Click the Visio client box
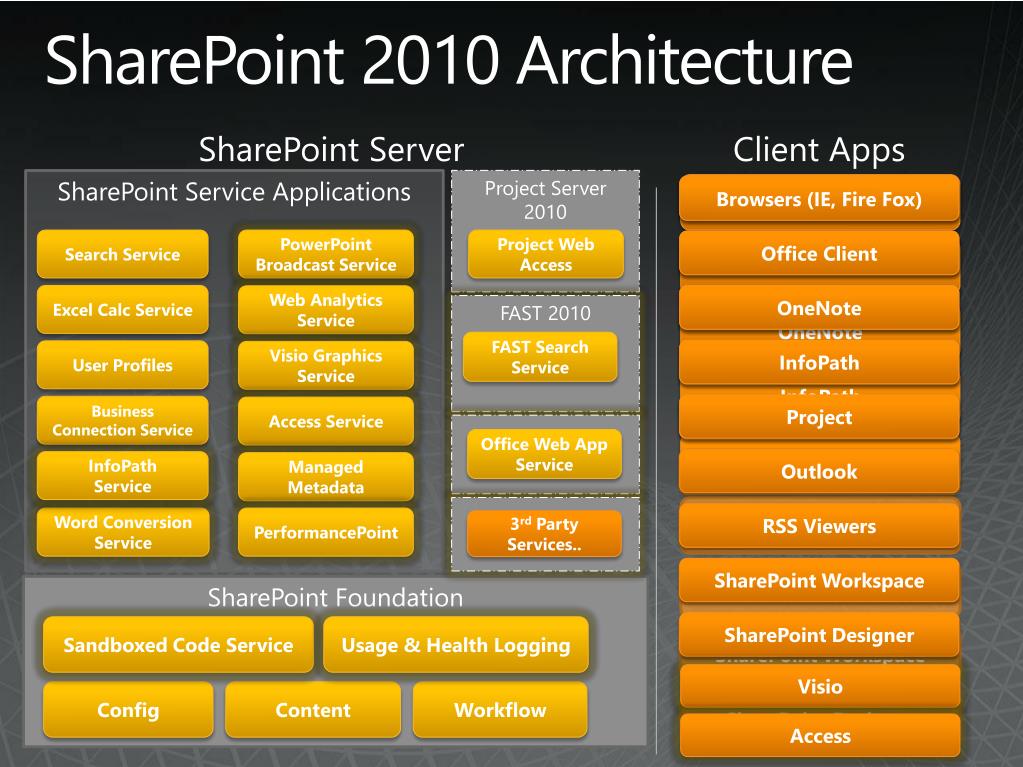Image resolution: width=1023 pixels, height=767 pixels. 820,685
